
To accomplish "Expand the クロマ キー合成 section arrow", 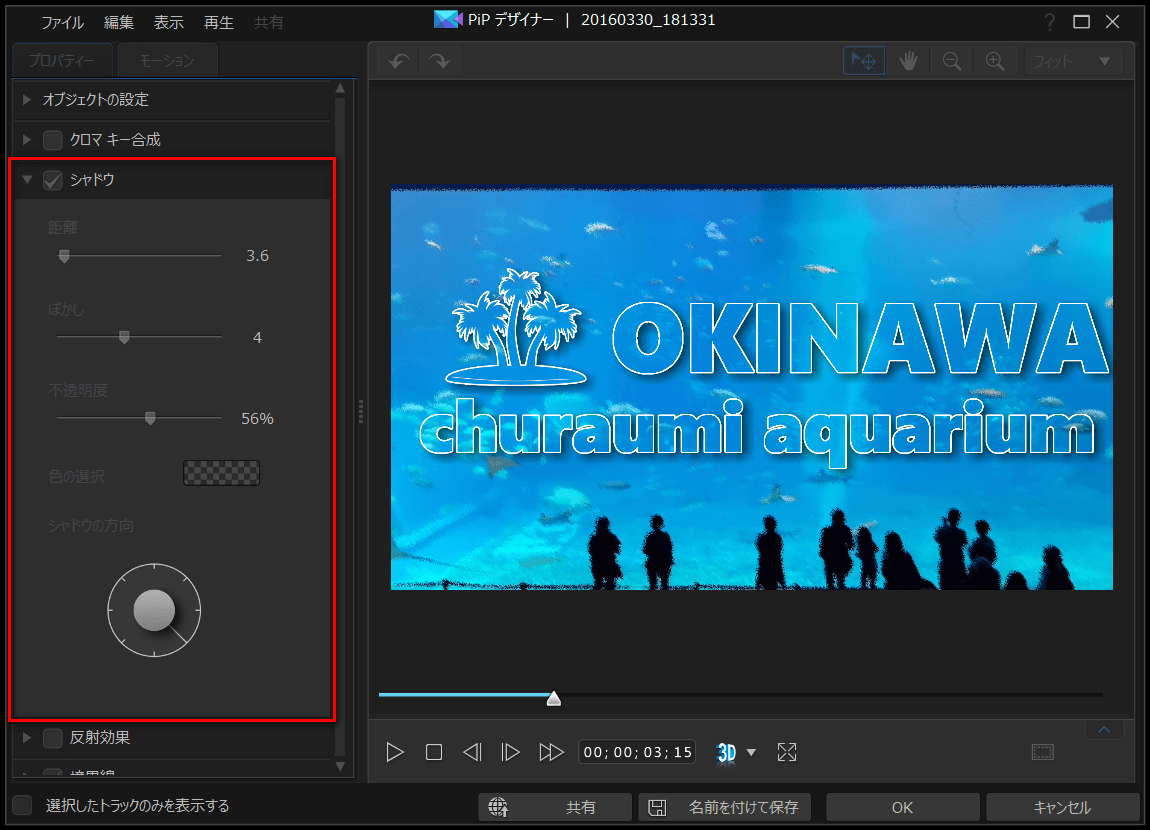I will 27,139.
